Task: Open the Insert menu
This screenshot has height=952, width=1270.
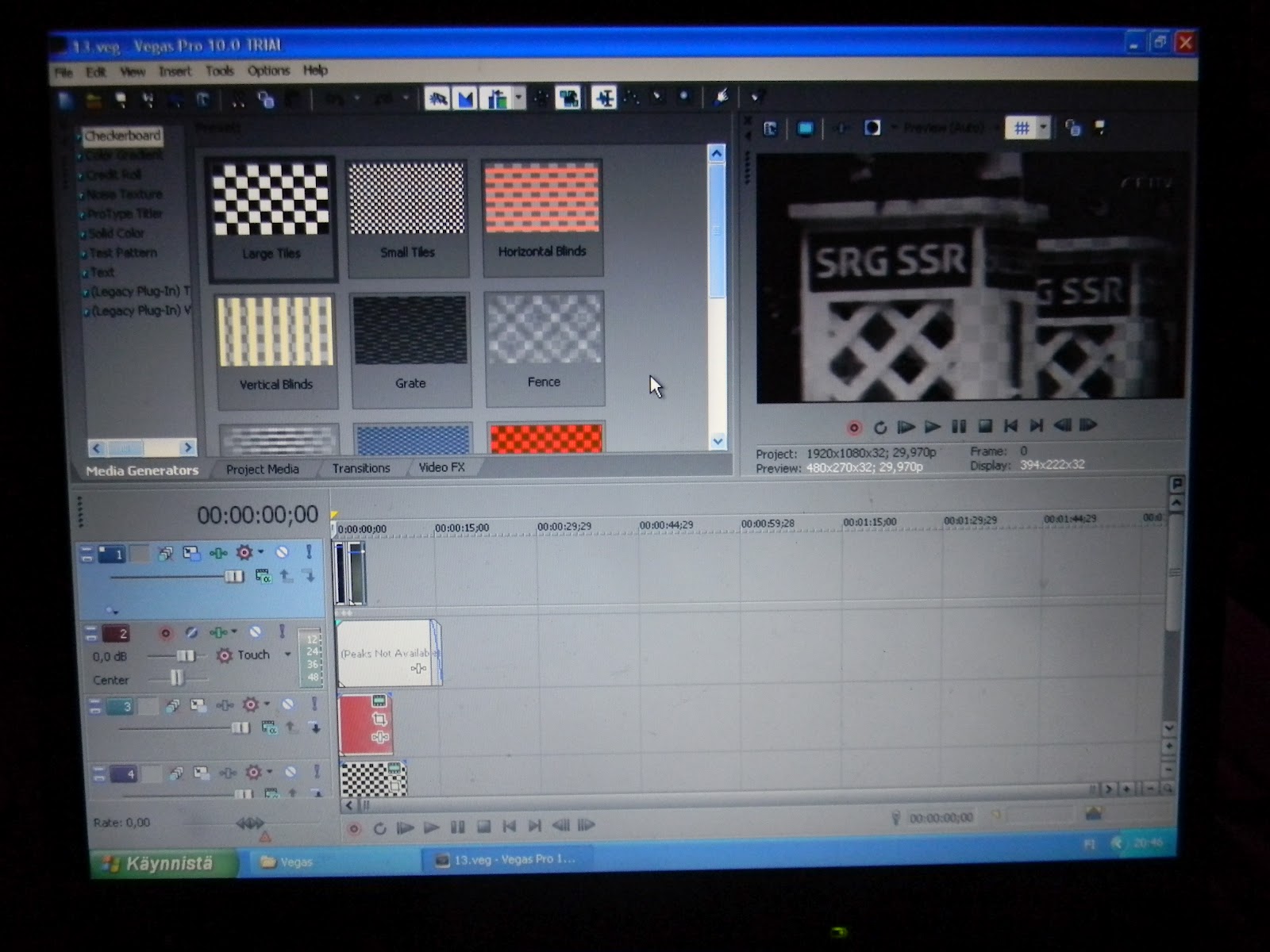Action: coord(175,71)
